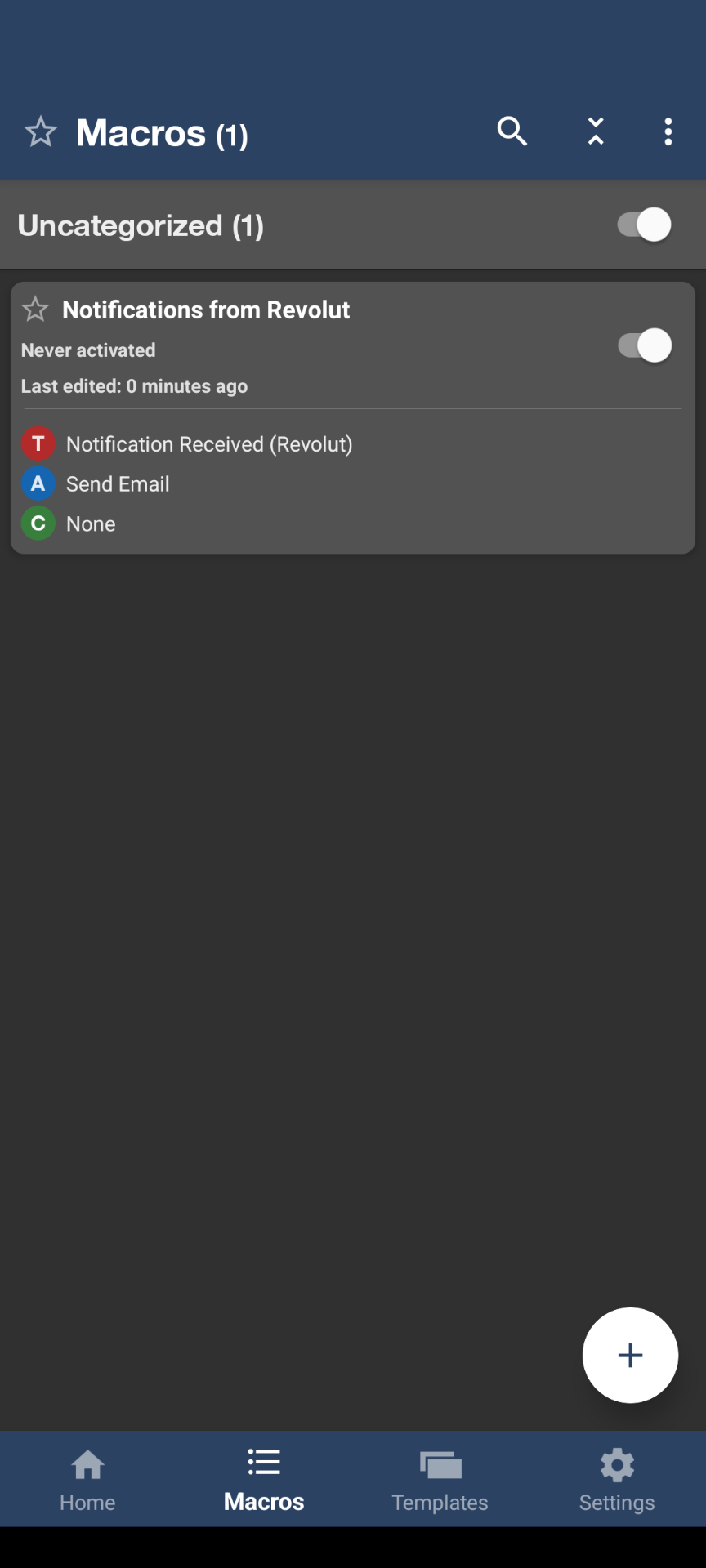Disable the Notifications from Revolut macro switch

tap(644, 345)
